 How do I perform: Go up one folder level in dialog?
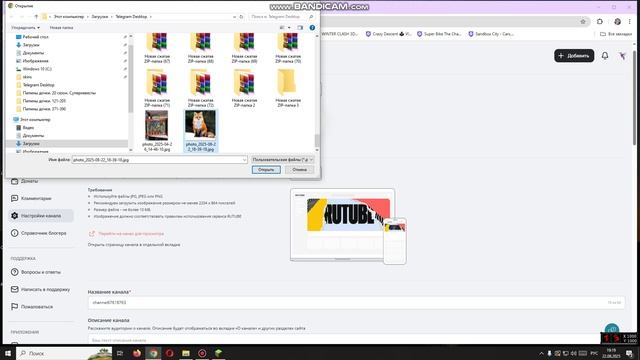tap(36, 17)
